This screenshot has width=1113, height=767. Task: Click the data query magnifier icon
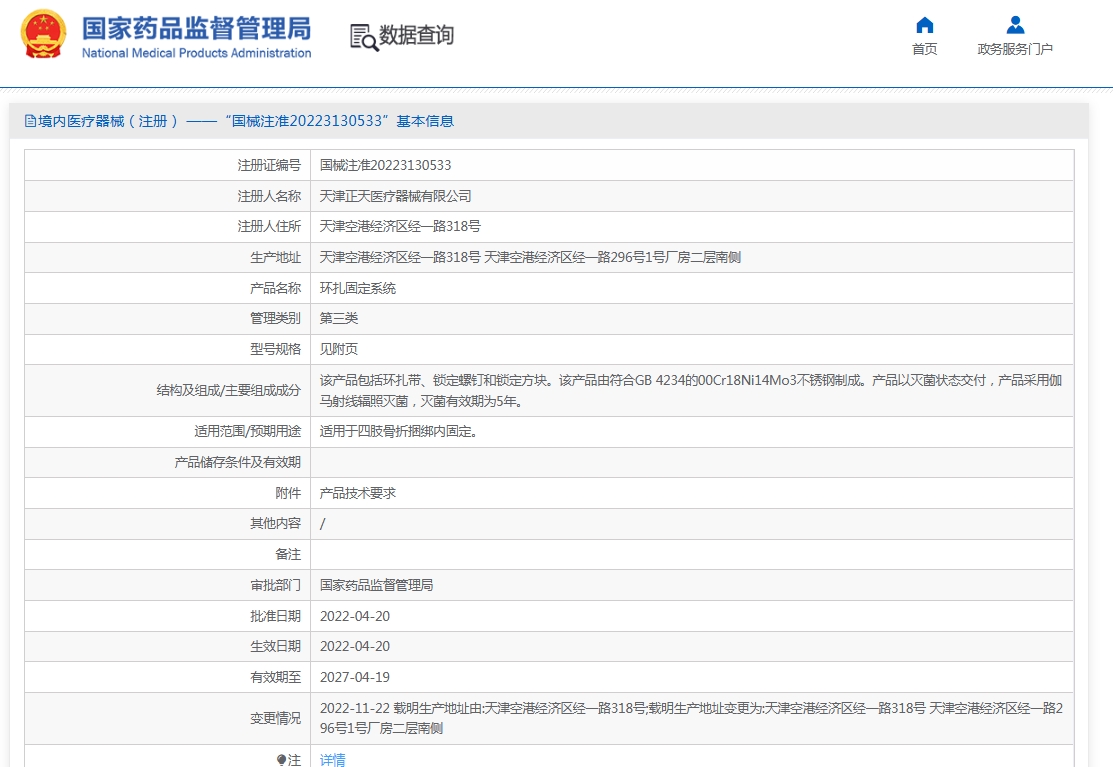(364, 37)
